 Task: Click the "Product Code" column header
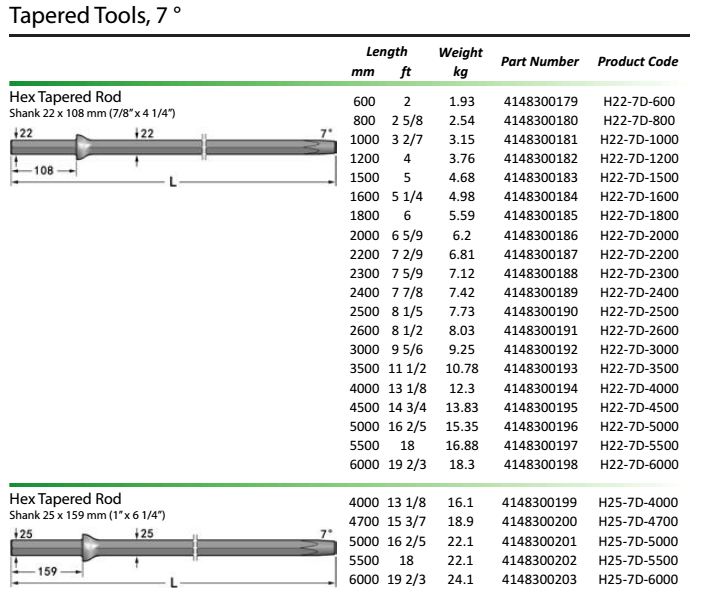(x=637, y=62)
